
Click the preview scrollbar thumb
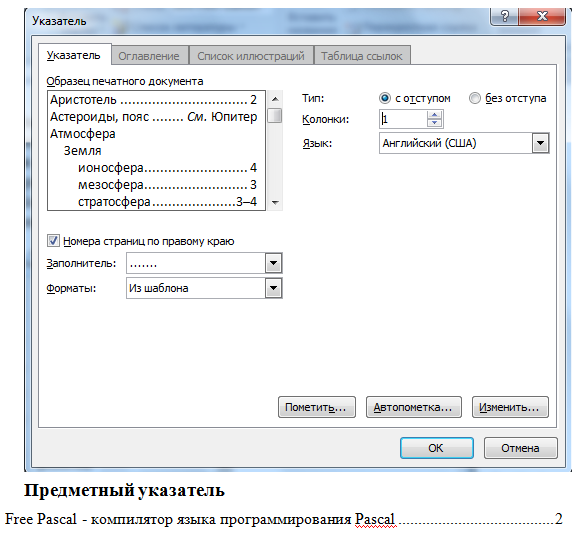[275, 115]
